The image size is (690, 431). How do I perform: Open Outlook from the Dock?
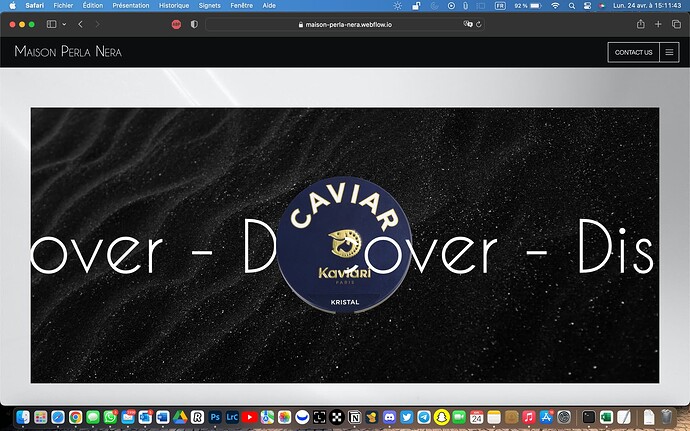click(145, 416)
